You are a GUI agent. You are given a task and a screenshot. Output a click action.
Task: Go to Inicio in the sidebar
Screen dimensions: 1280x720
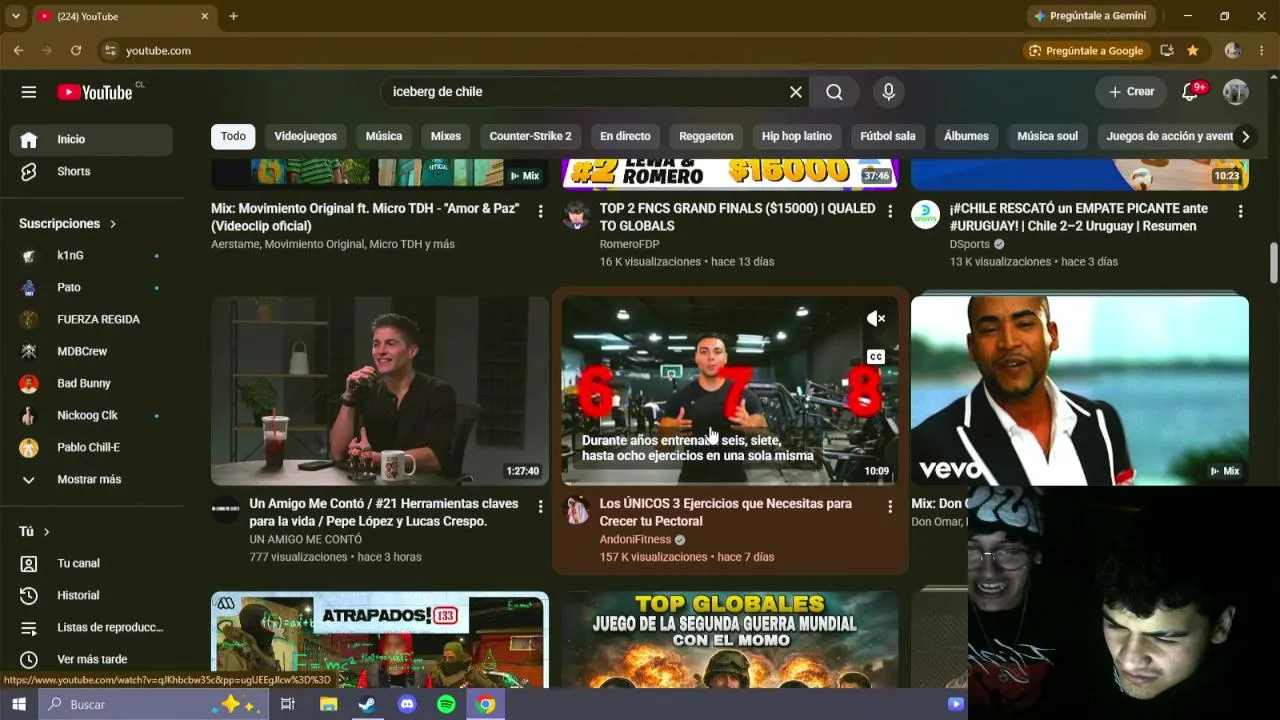(x=91, y=140)
